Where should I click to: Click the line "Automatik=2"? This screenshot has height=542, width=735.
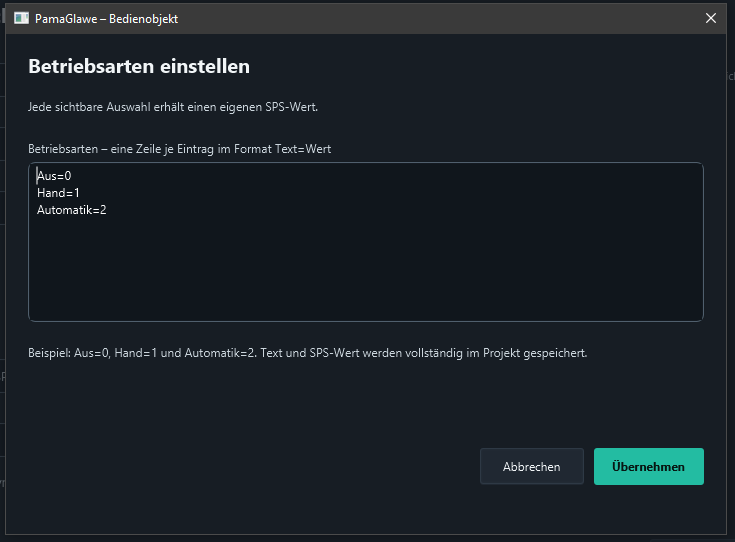[72, 210]
